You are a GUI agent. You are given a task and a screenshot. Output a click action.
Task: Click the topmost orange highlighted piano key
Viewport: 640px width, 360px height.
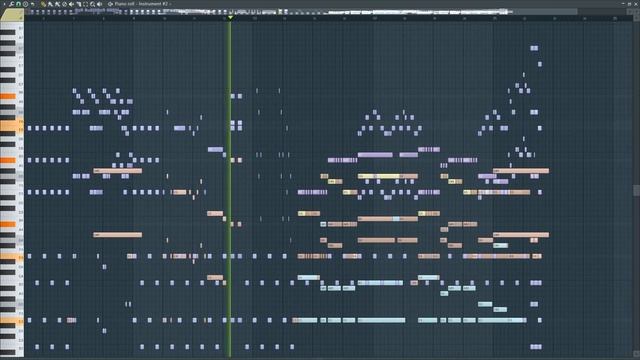click(8, 96)
